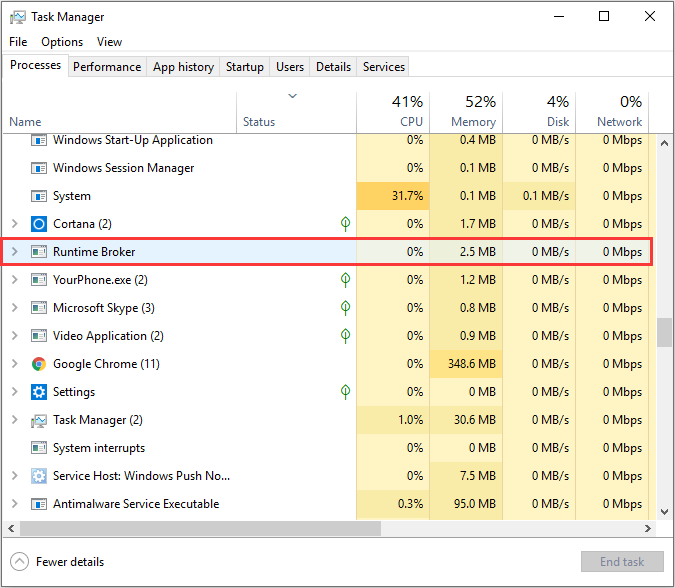This screenshot has height=588, width=675.
Task: Open the File menu
Action: coord(18,42)
